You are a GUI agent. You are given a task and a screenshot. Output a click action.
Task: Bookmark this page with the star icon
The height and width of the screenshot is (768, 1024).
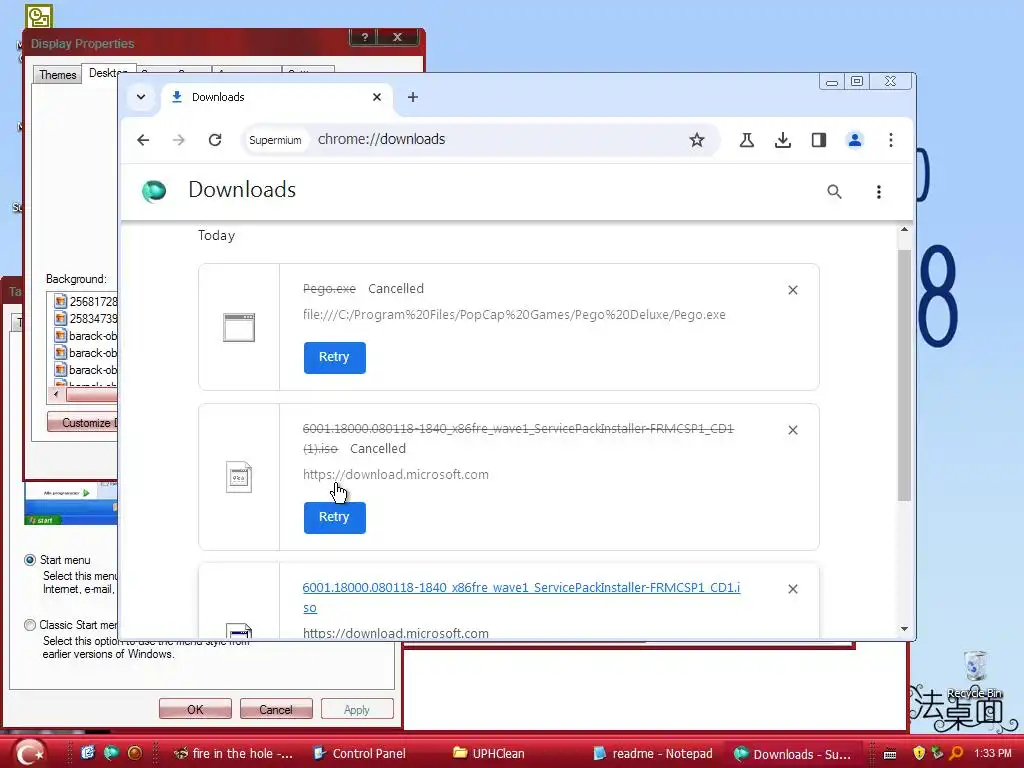pos(697,140)
